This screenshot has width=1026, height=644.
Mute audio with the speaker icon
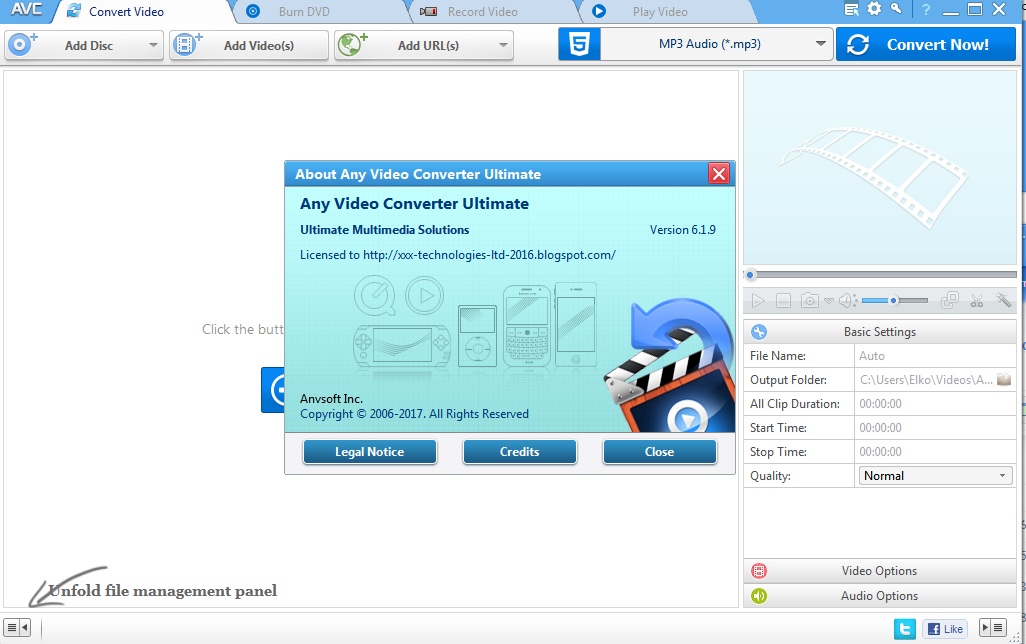(847, 300)
